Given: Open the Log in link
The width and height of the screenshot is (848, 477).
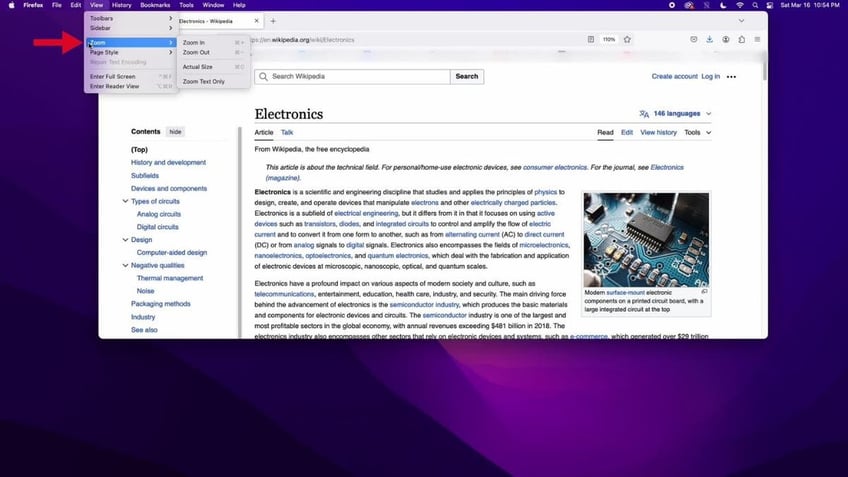Looking at the screenshot, I should point(711,76).
